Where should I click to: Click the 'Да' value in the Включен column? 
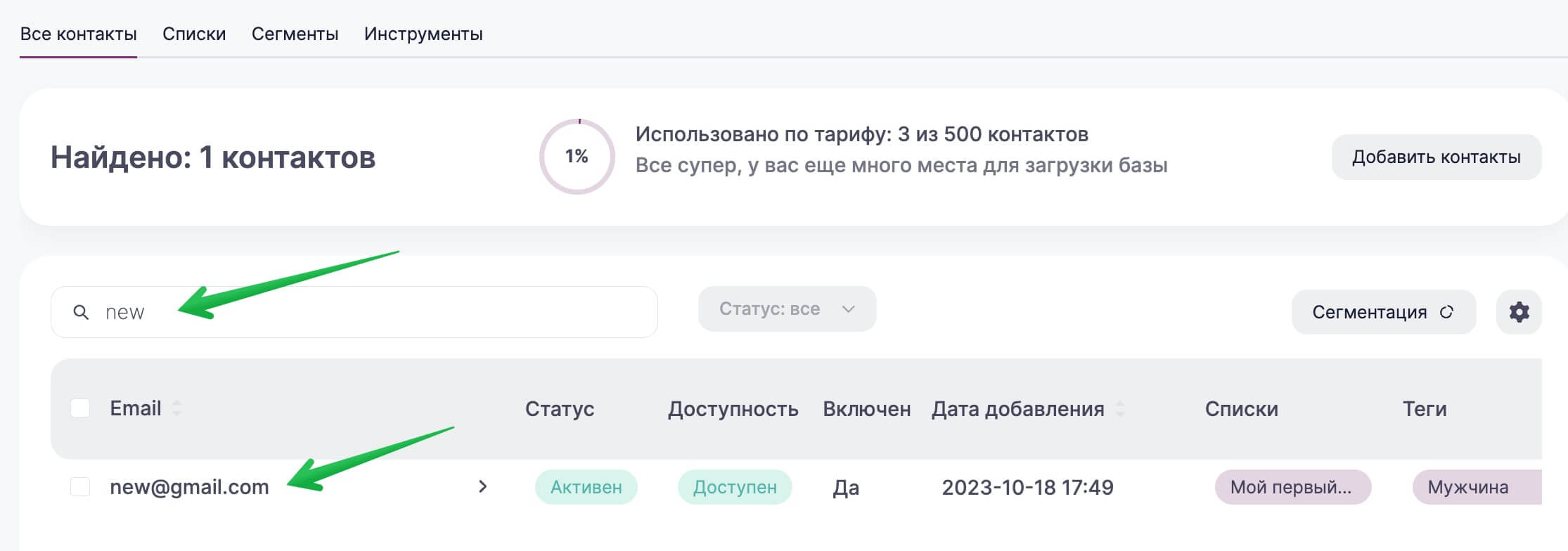pos(846,487)
